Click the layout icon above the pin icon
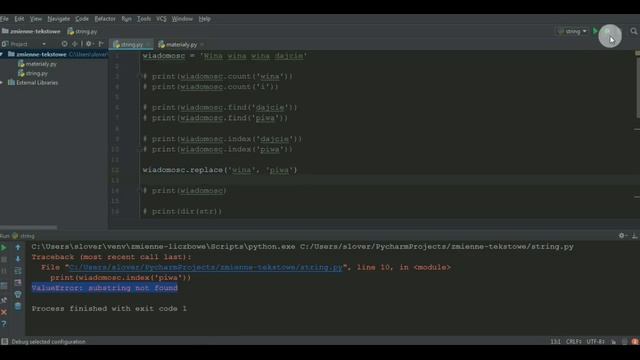The image size is (640, 360). pos(4,286)
